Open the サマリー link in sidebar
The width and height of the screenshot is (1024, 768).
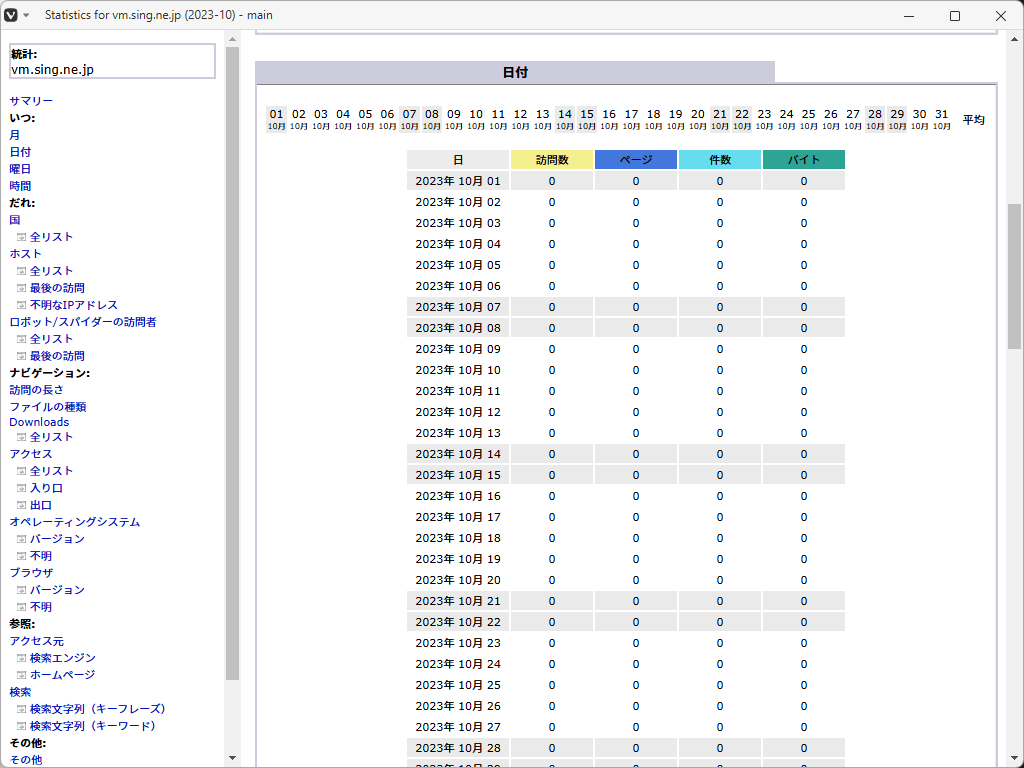tap(31, 101)
